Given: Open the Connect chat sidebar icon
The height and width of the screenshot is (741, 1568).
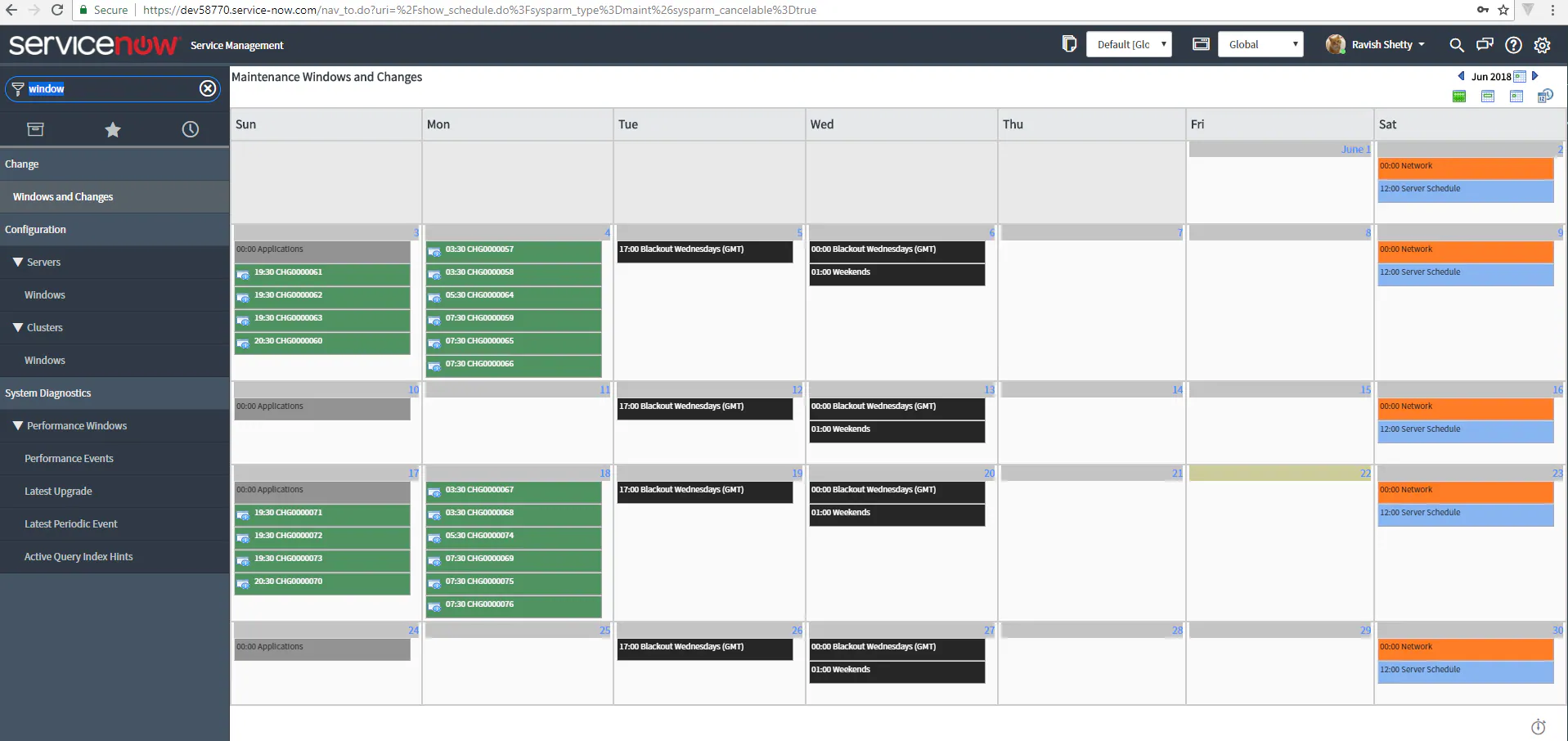Looking at the screenshot, I should click(1485, 45).
